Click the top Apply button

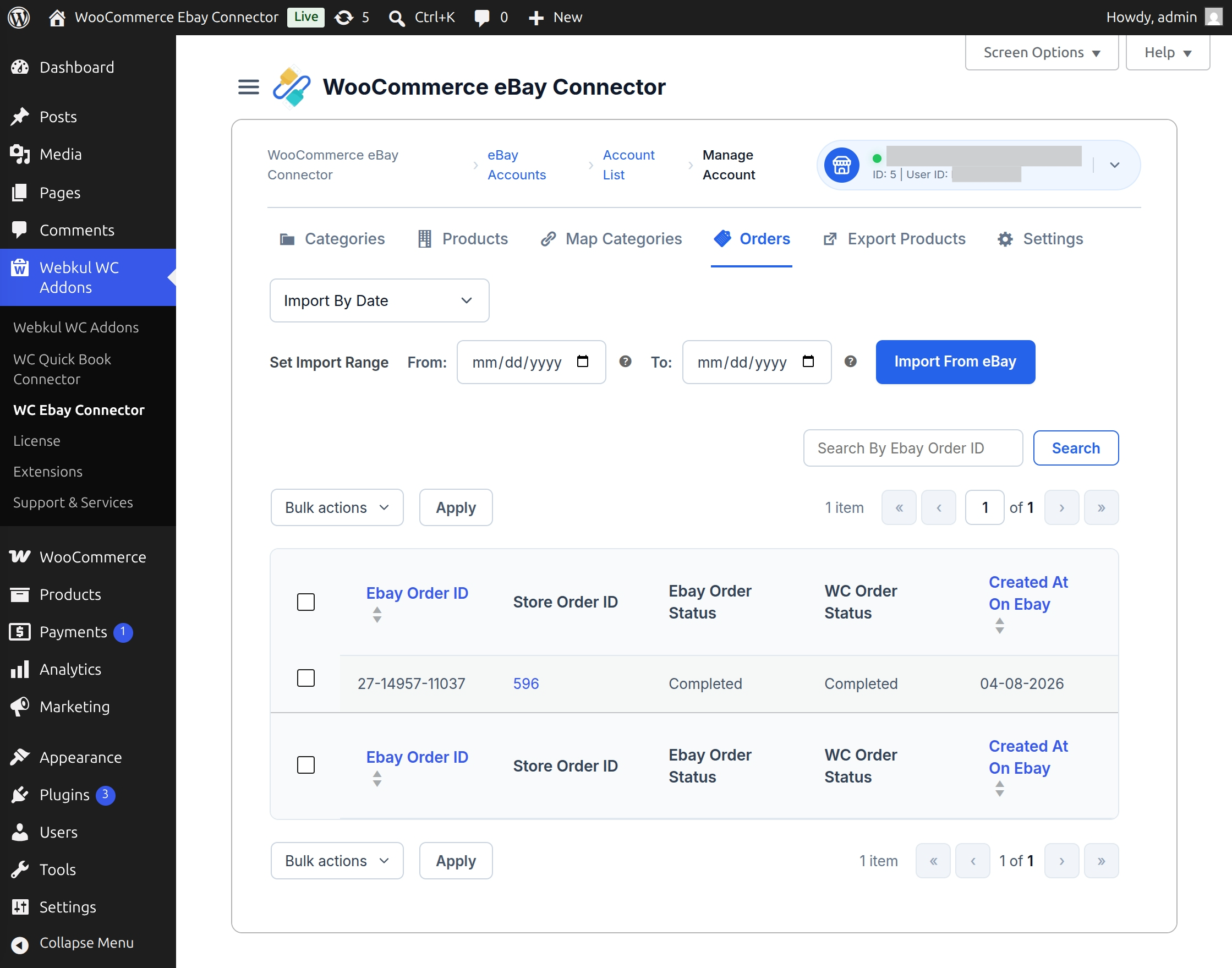point(456,508)
